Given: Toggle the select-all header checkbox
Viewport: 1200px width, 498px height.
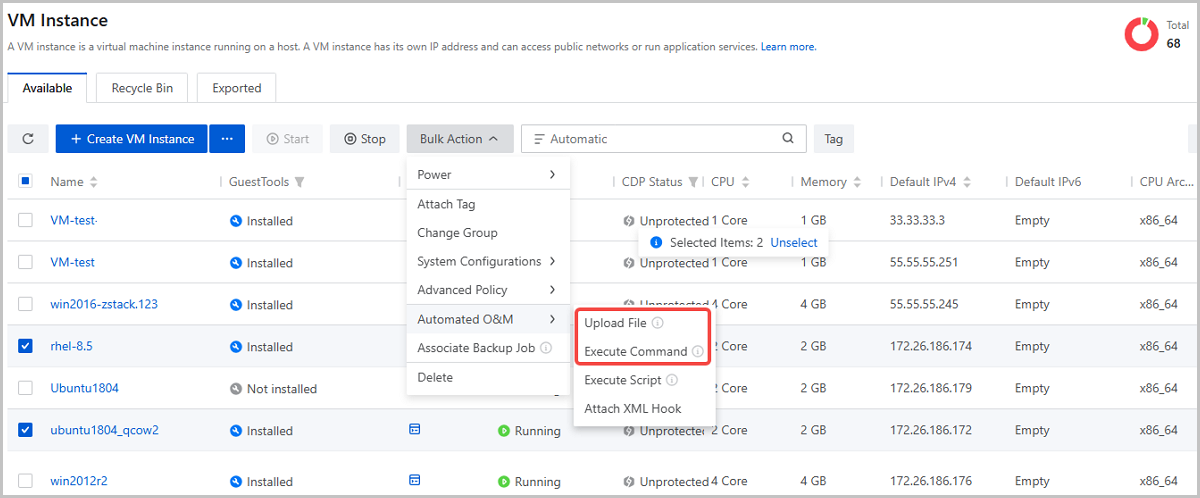Looking at the screenshot, I should [26, 181].
